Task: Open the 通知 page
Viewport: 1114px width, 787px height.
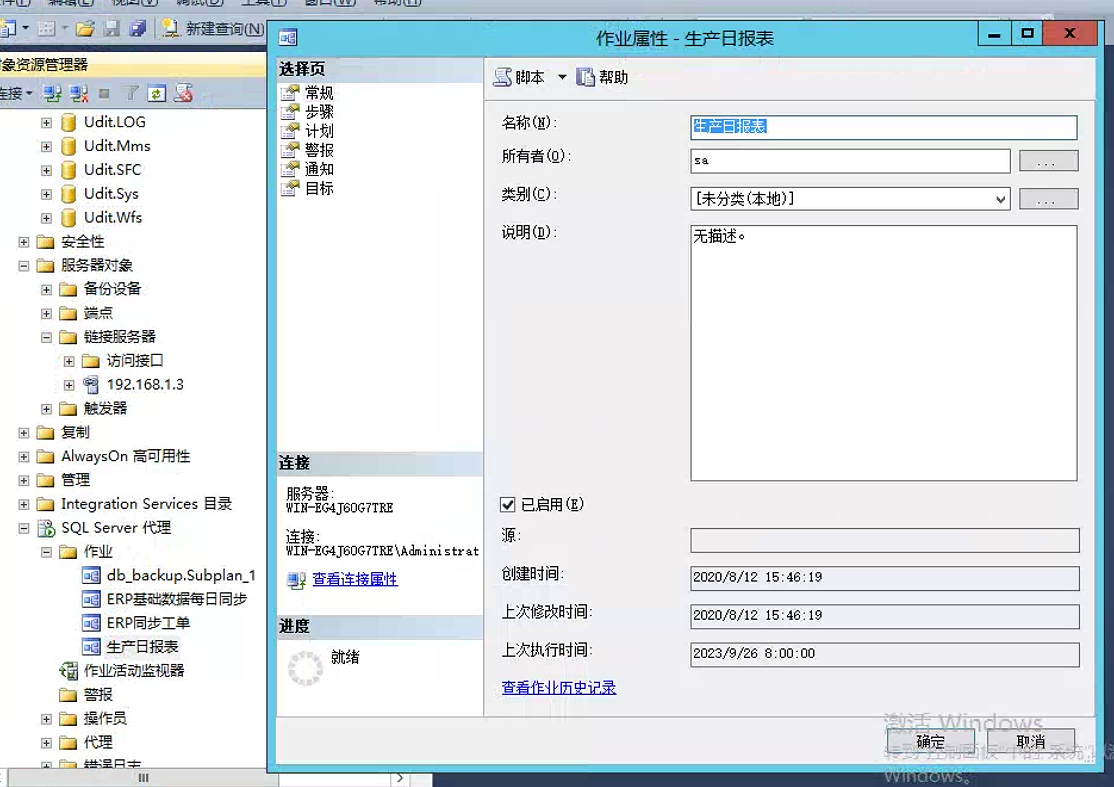Action: [x=319, y=169]
